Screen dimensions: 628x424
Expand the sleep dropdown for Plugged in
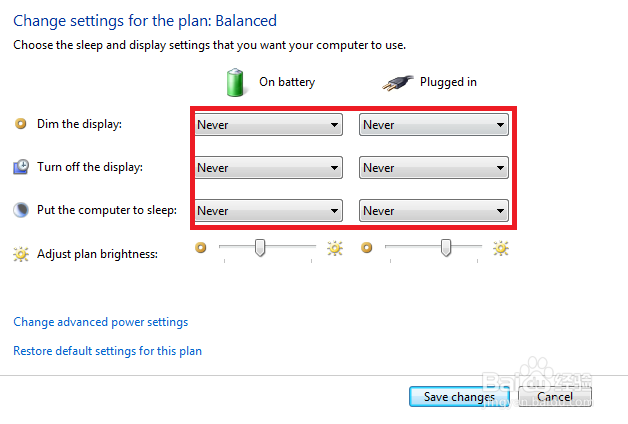(434, 211)
